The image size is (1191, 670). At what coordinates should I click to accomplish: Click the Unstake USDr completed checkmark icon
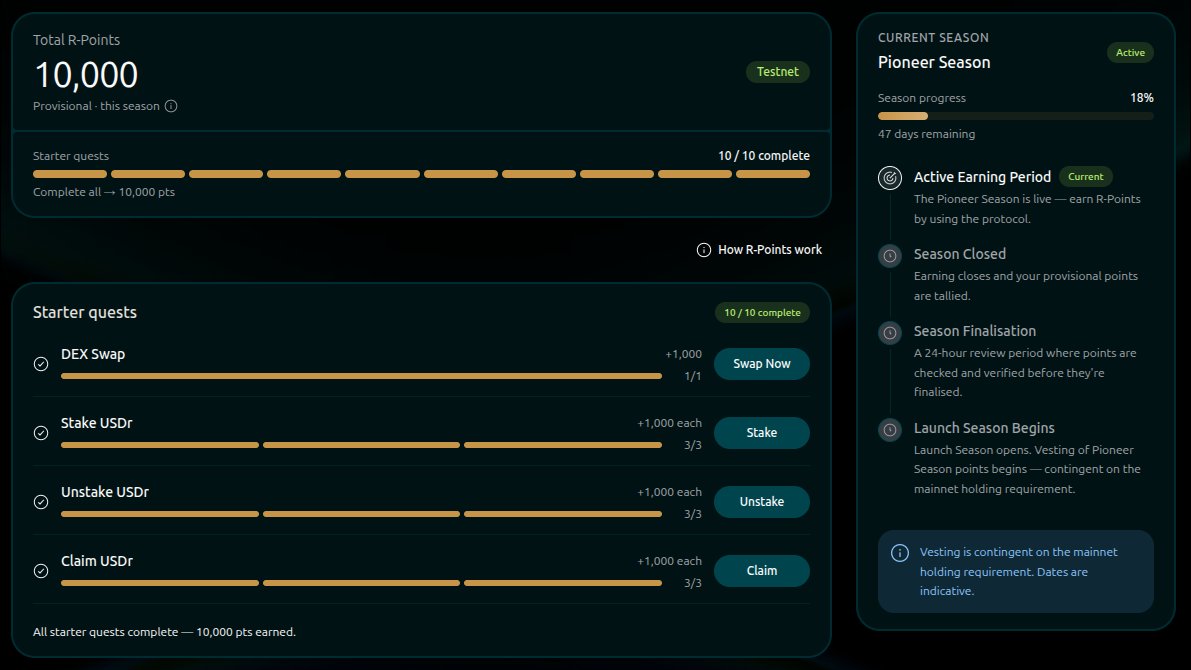click(41, 502)
